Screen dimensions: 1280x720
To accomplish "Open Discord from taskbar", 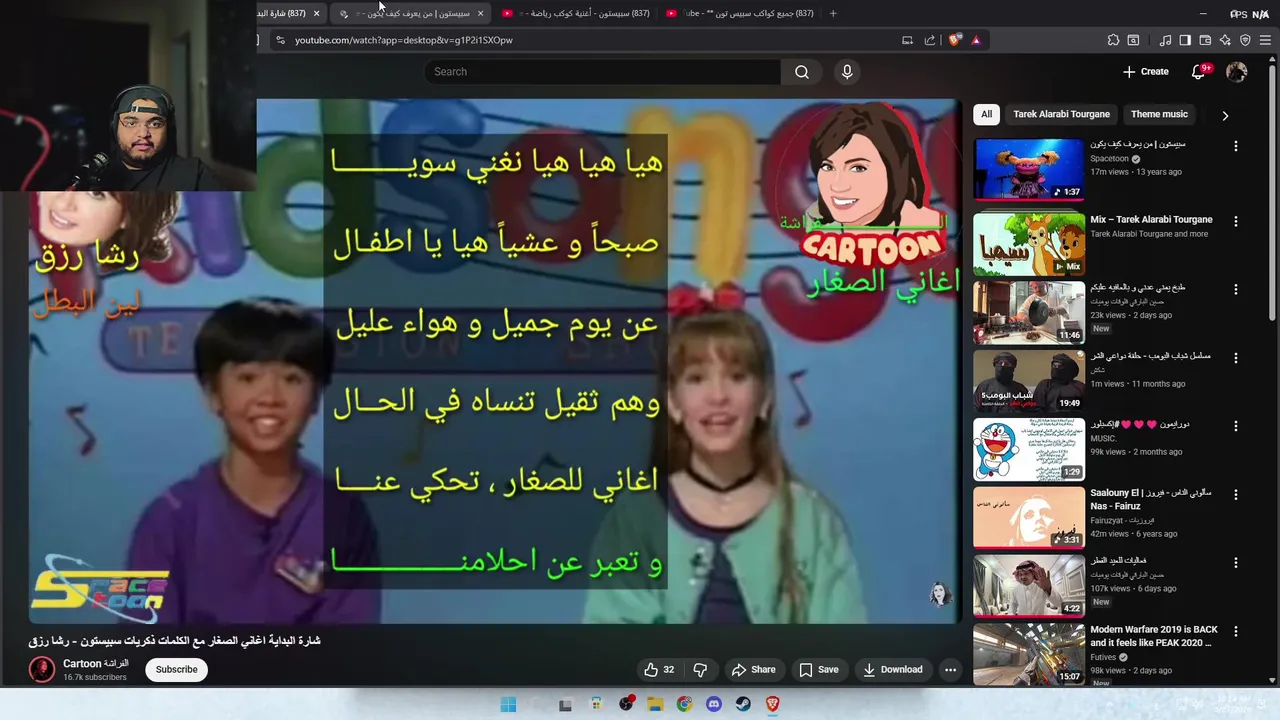I will click(713, 704).
